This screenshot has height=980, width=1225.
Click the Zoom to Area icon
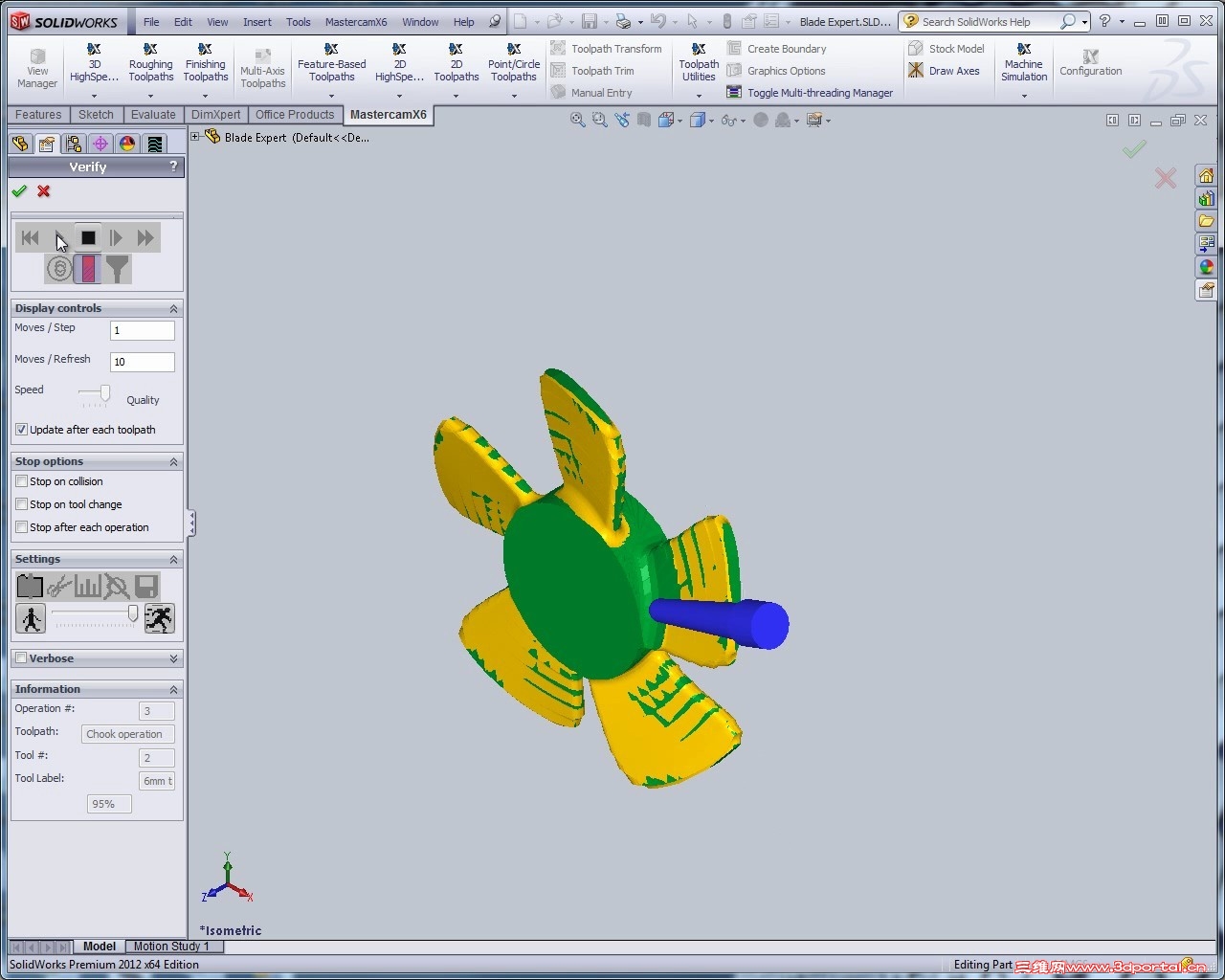[600, 120]
